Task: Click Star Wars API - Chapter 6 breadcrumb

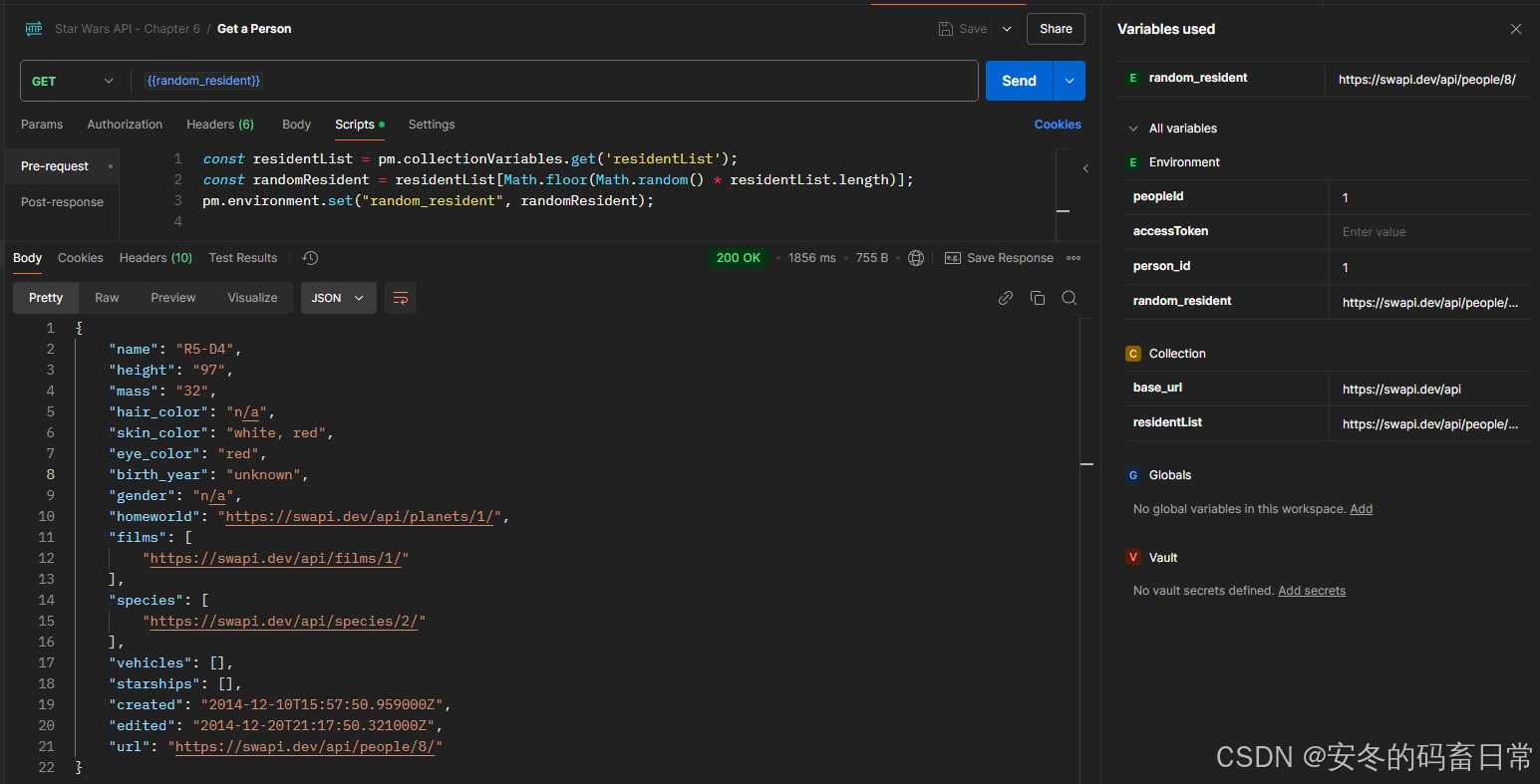Action: (x=128, y=29)
